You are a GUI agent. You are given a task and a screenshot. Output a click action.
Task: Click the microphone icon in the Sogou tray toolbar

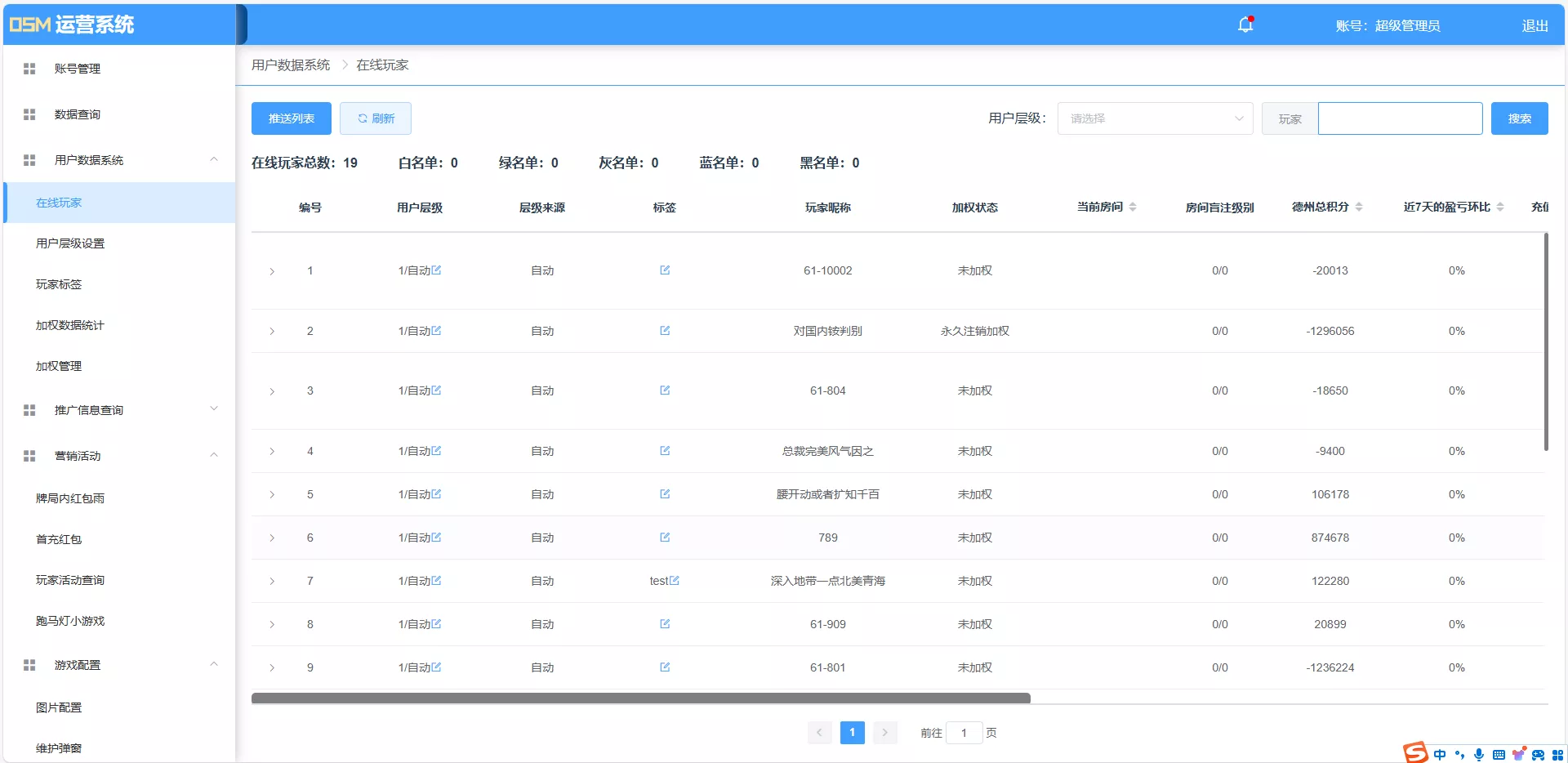coord(1479,754)
